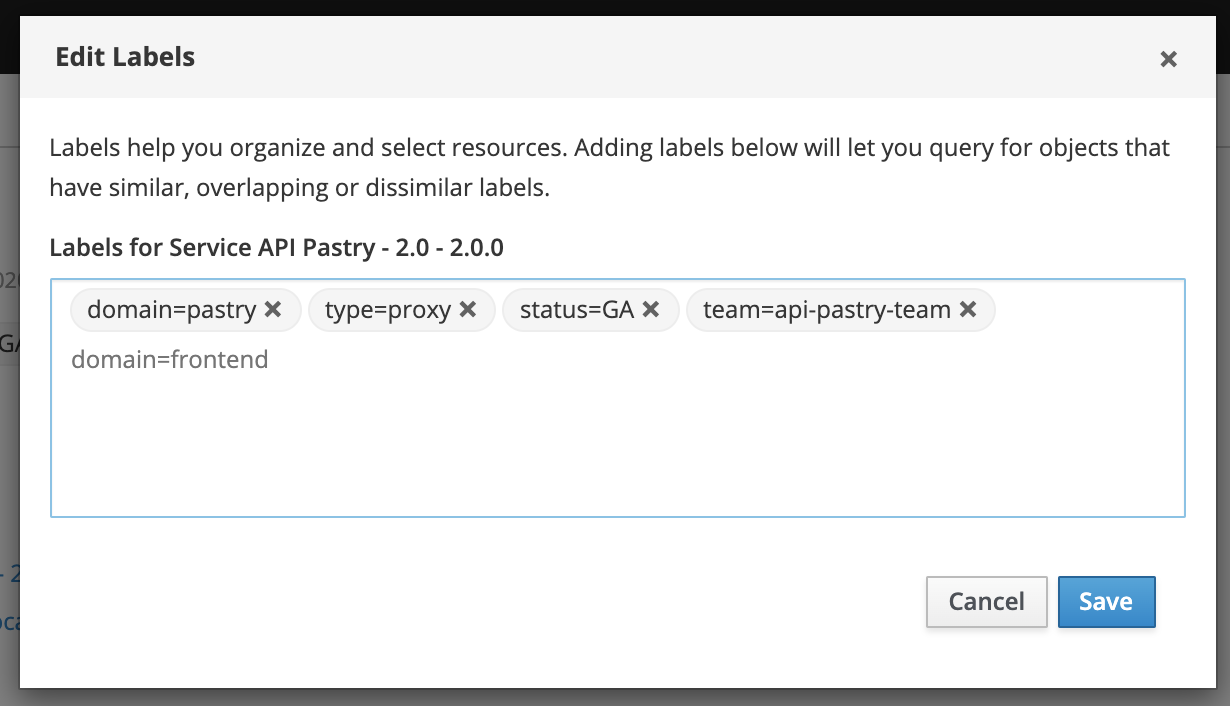Select the status=GA label chip text

click(x=577, y=310)
